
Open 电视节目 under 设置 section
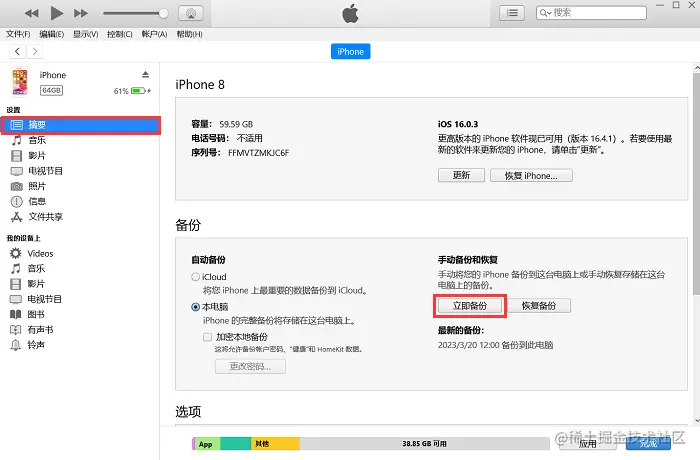point(45,171)
